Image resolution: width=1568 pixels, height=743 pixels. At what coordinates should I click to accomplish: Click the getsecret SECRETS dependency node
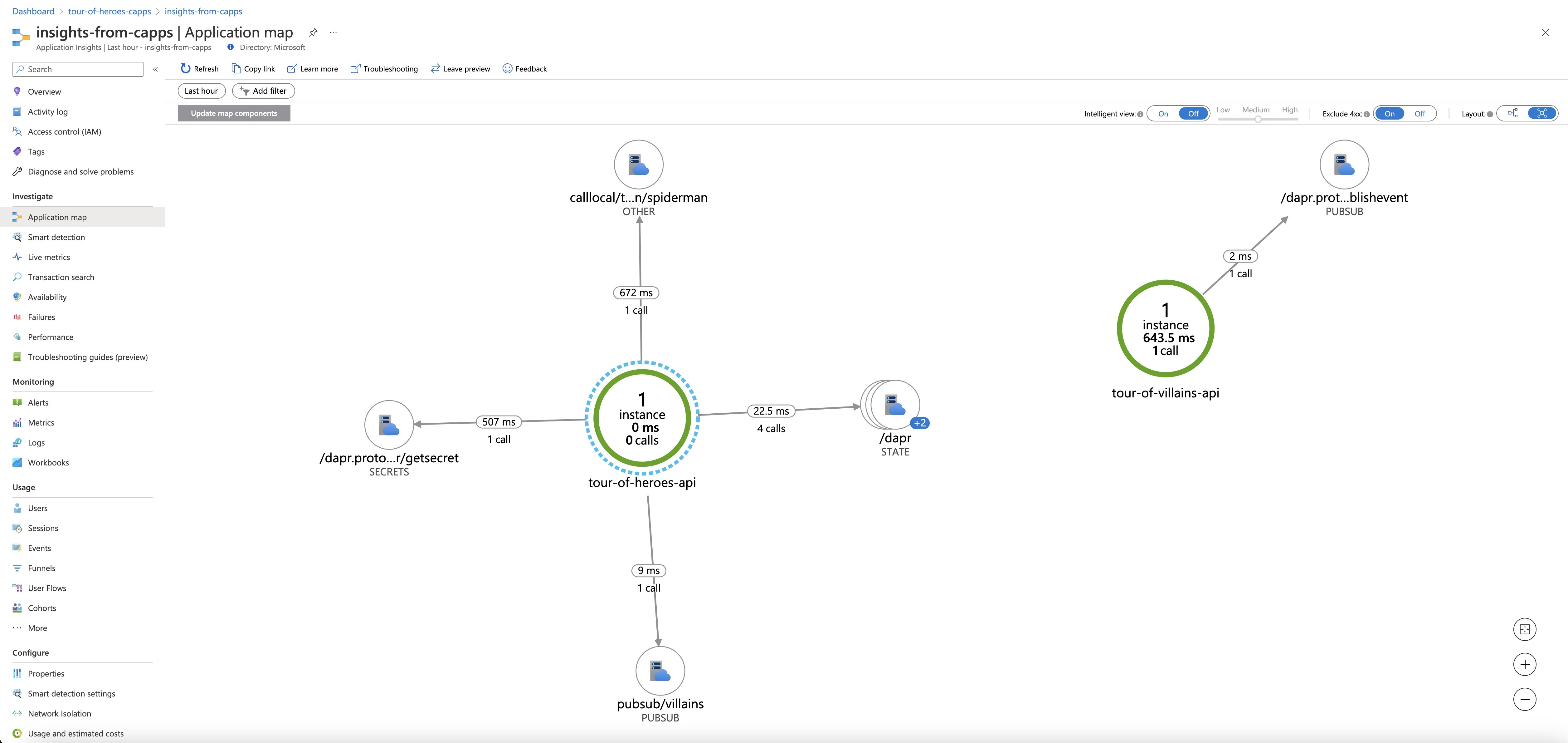389,425
